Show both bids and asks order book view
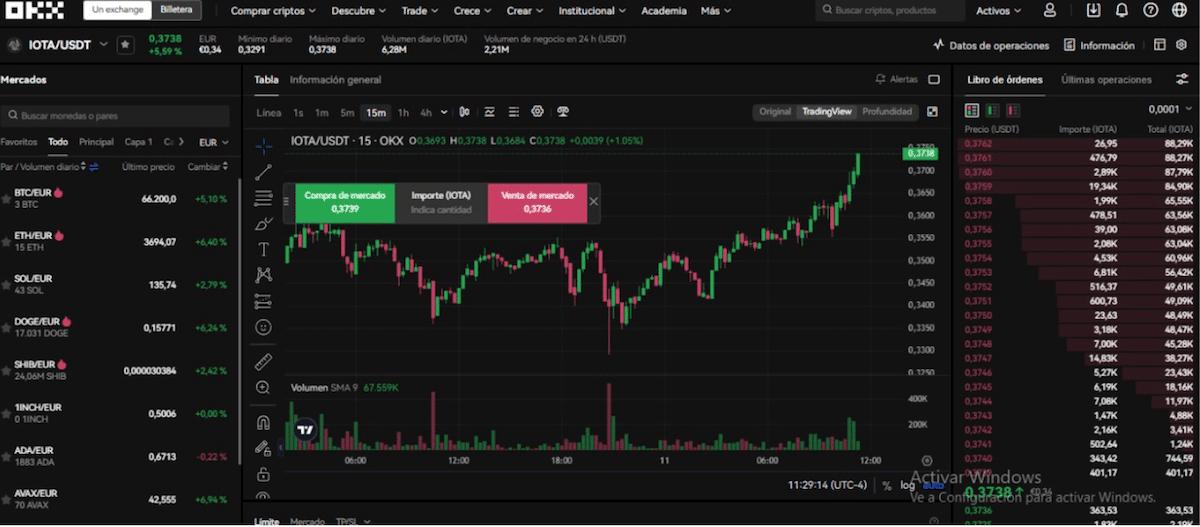The width and height of the screenshot is (1200, 527). click(972, 110)
